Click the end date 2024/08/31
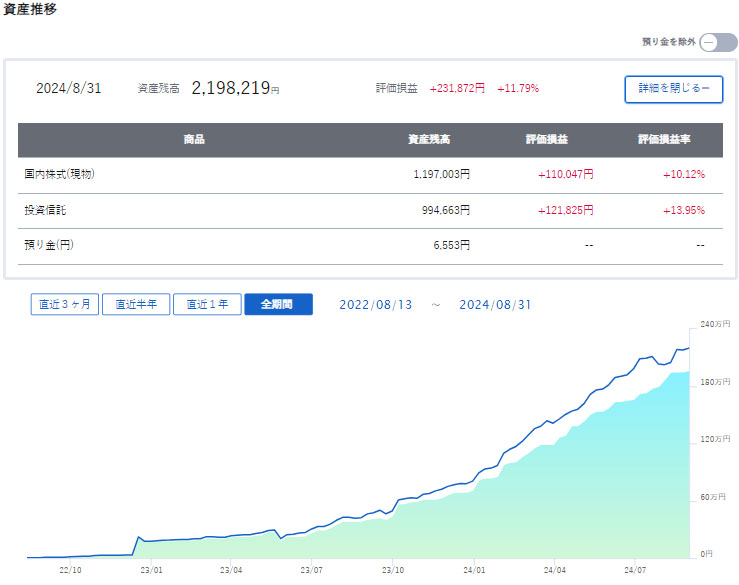 pyautogui.click(x=495, y=305)
